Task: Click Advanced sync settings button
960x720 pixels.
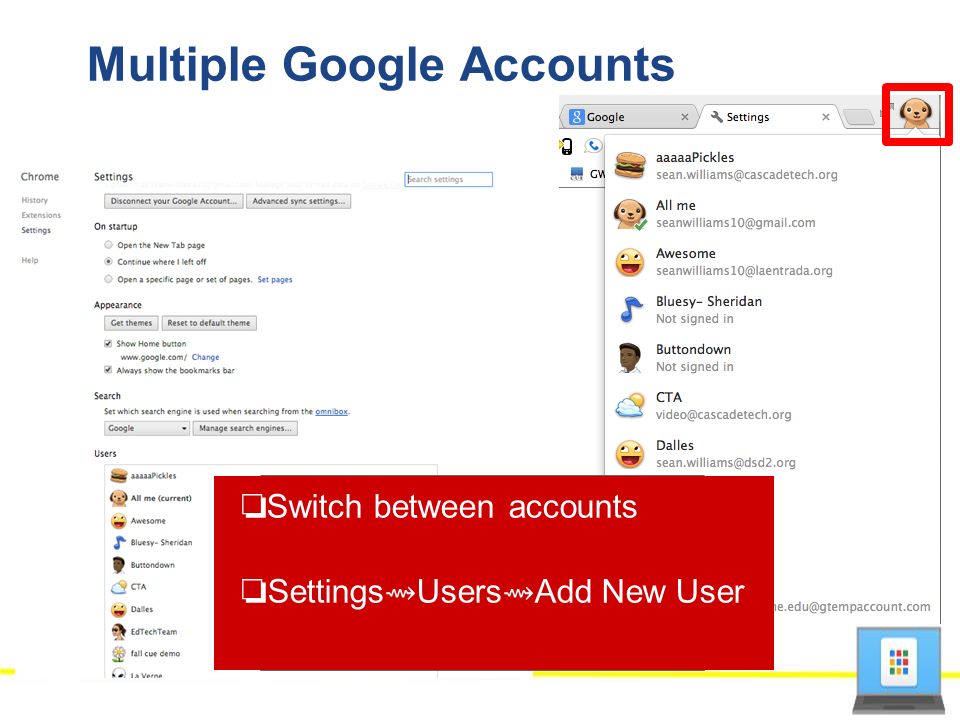Action: (299, 201)
